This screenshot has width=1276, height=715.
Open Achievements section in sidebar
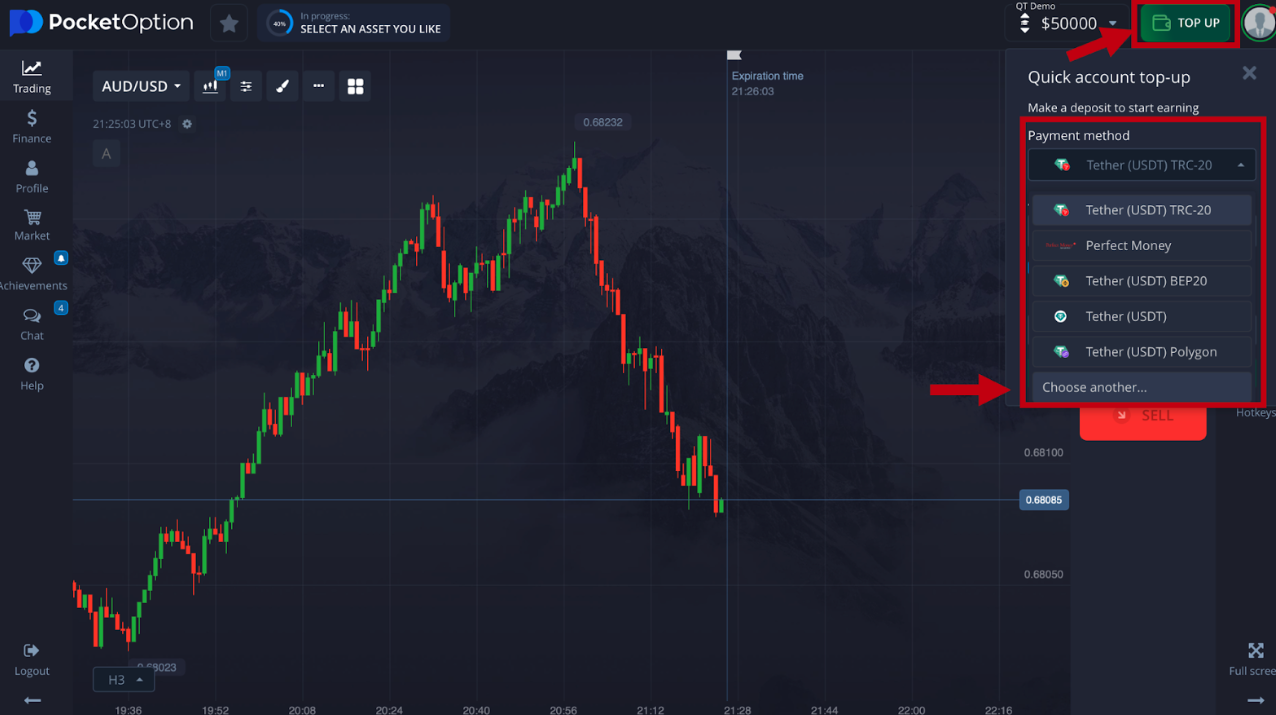point(32,274)
